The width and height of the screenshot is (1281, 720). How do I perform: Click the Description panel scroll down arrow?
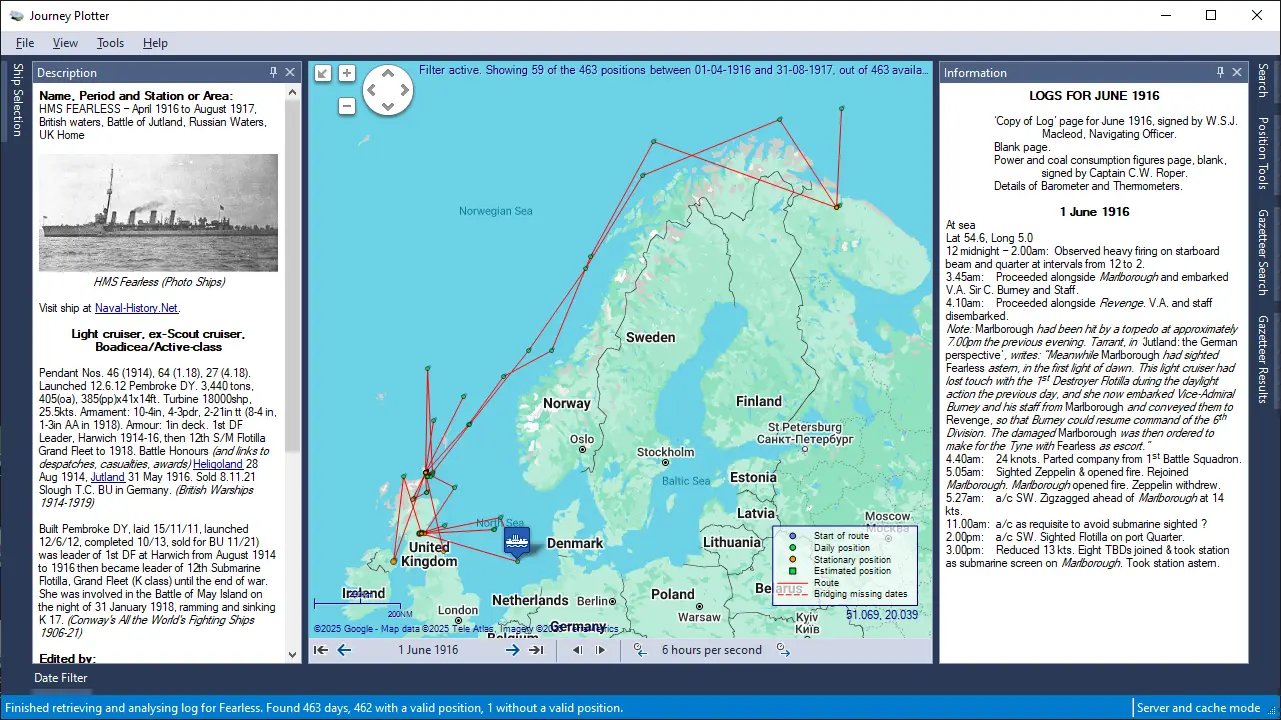pos(292,656)
